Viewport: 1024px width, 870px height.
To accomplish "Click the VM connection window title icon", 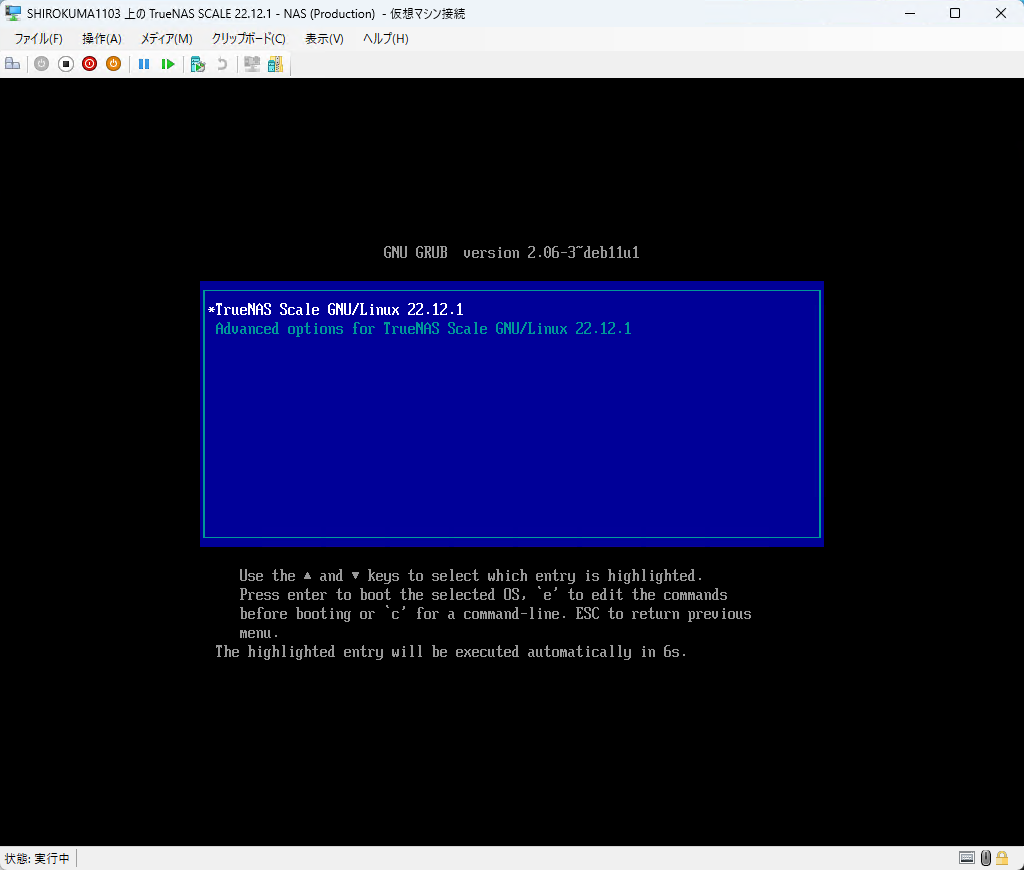I will click(x=13, y=13).
